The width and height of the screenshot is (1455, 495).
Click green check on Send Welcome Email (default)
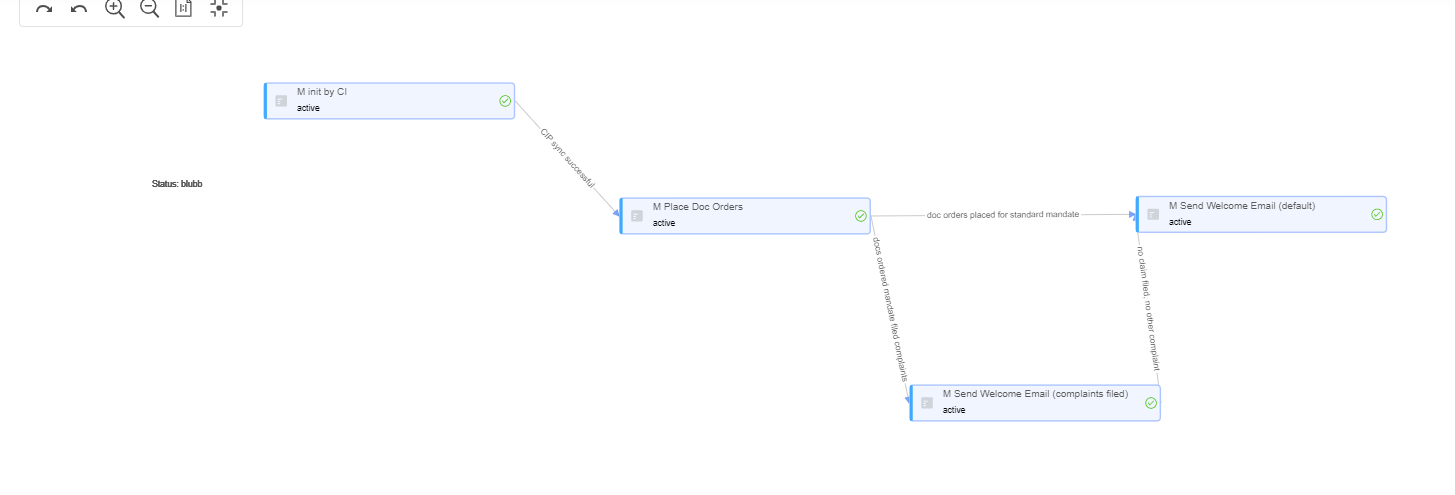click(x=1377, y=214)
